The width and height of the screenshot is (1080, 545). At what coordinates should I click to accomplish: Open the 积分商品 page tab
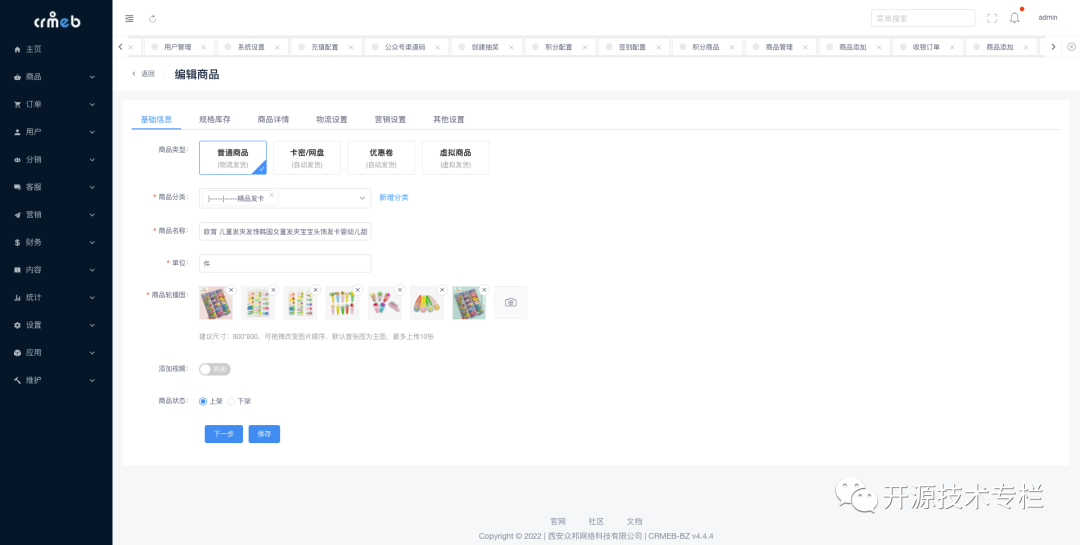click(x=706, y=48)
